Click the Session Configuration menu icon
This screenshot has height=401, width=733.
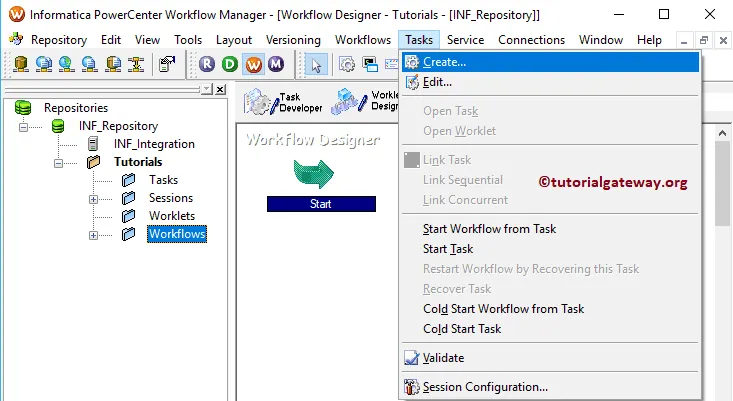(x=412, y=387)
